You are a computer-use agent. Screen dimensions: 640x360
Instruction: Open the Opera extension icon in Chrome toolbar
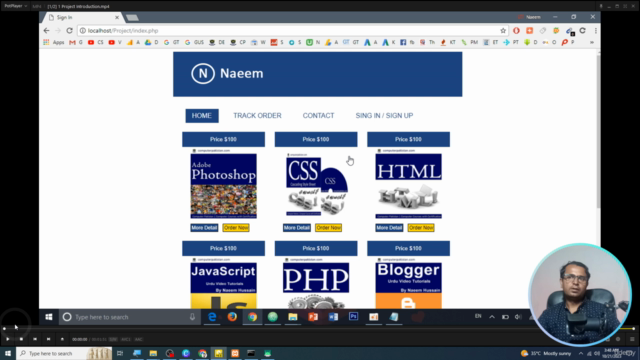tap(516, 31)
